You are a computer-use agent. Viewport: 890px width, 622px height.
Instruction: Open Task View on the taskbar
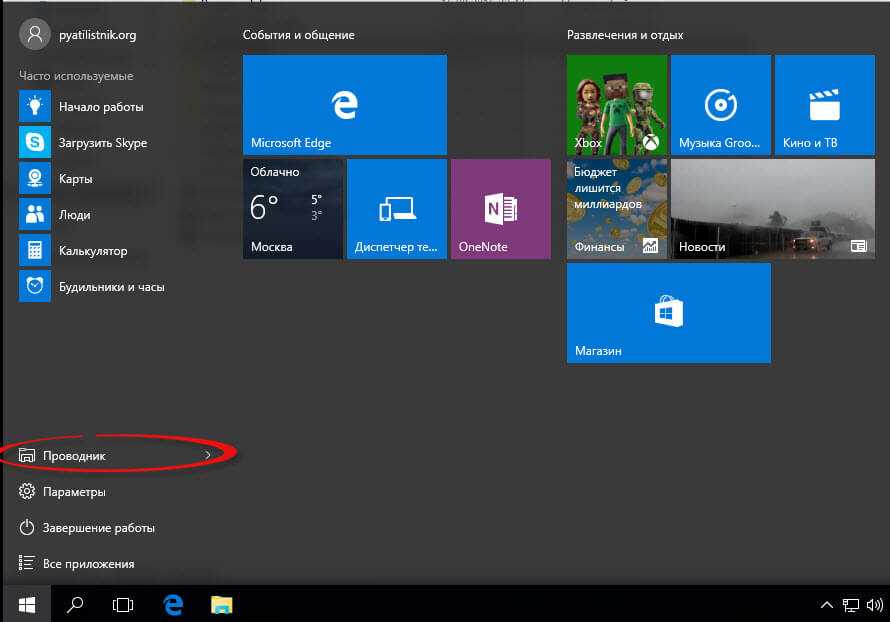click(123, 605)
